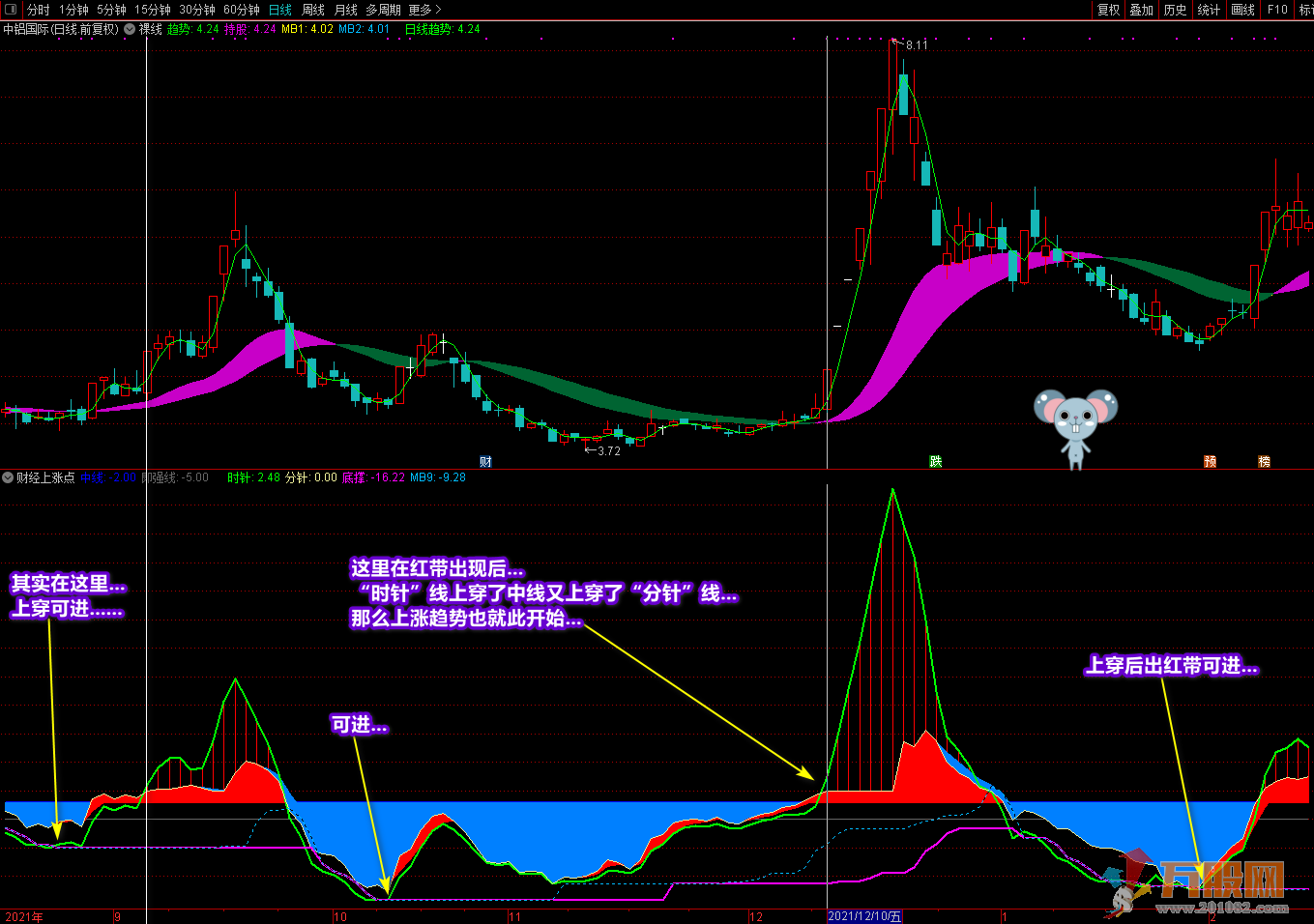Click the 裸线 indicator name
This screenshot has height=924, width=1314.
pyautogui.click(x=151, y=29)
